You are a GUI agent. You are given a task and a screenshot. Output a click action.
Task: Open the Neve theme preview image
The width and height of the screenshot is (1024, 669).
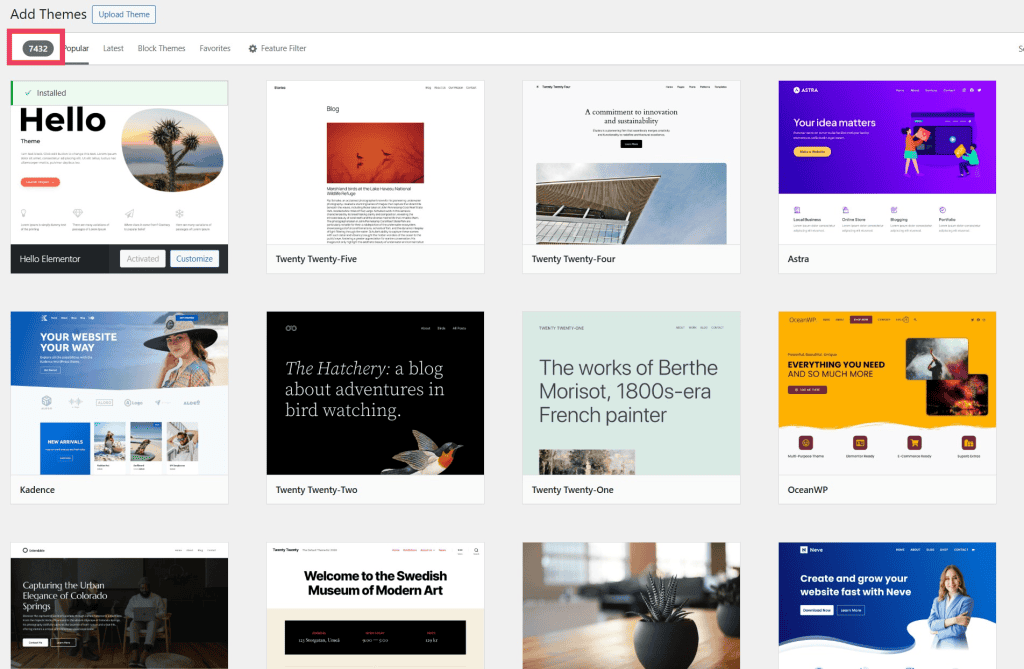coord(888,606)
